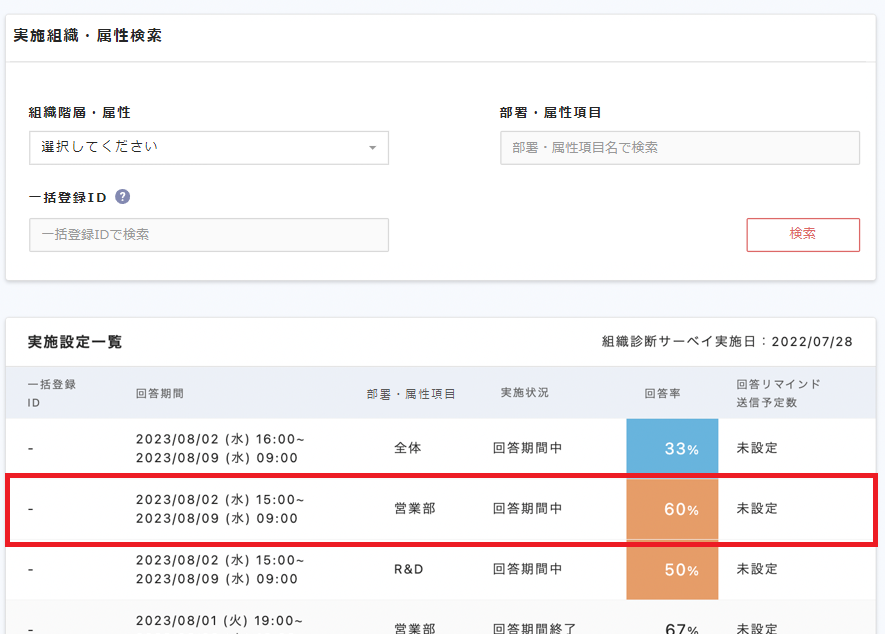Image resolution: width=885 pixels, height=634 pixels.
Task: Select 営業部 in the highlighted row
Action: coord(415,509)
